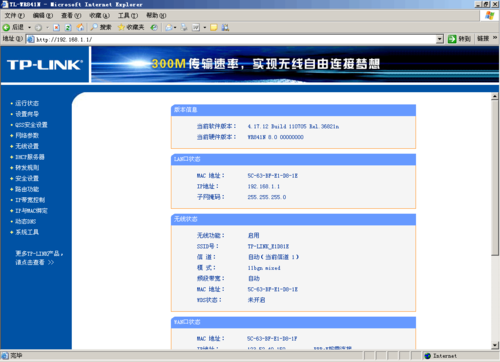This screenshot has width=500, height=362.
Task: Click the IE Stop loading icon
Action: 56,27
